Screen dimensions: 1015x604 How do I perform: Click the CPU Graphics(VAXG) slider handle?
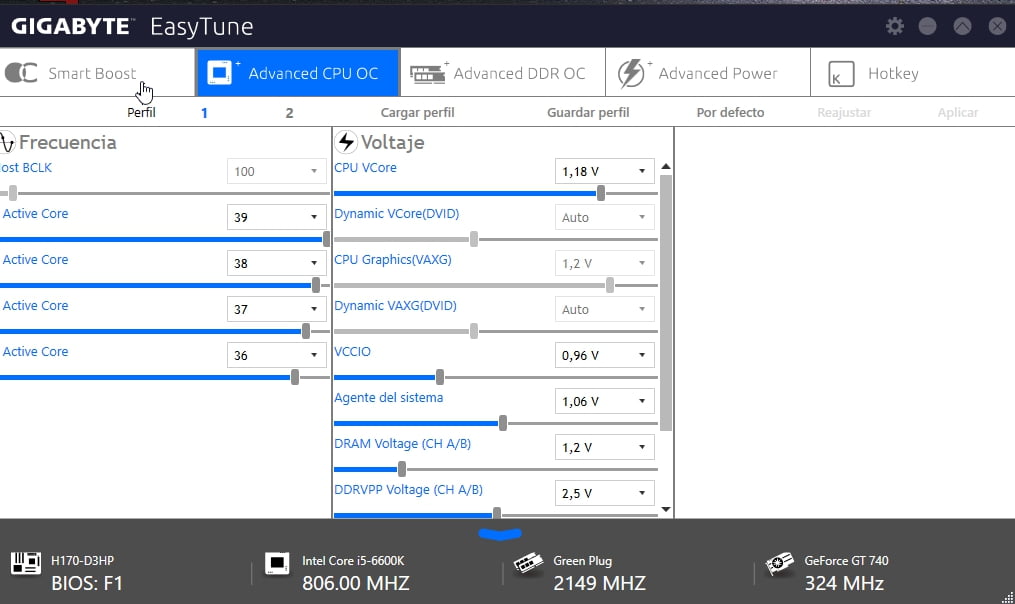point(610,285)
